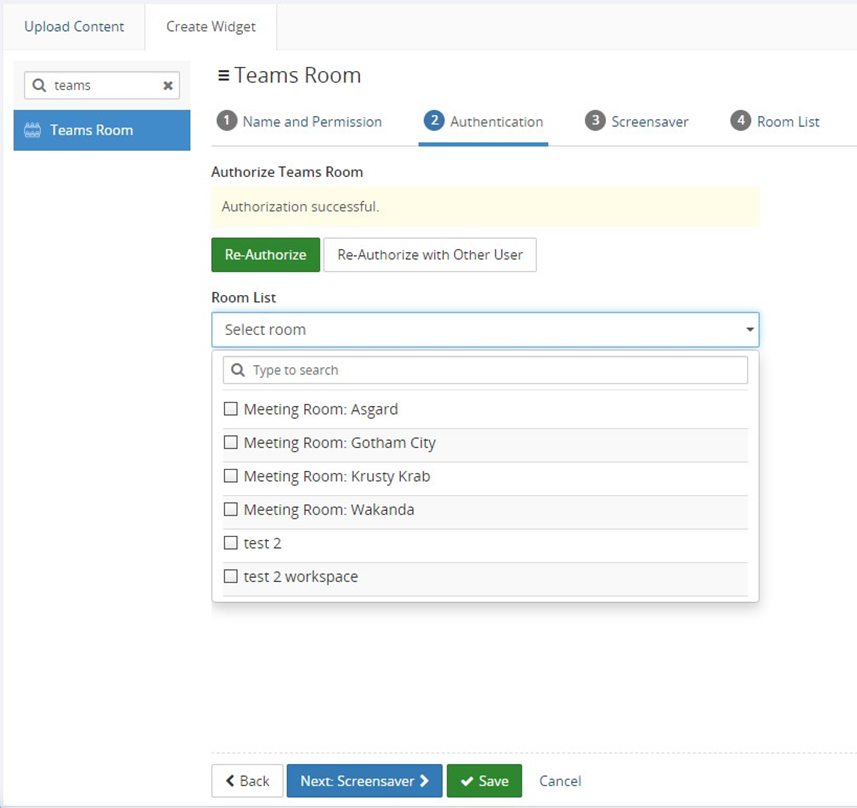Click the checkmark icon on the Save button

coord(467,781)
